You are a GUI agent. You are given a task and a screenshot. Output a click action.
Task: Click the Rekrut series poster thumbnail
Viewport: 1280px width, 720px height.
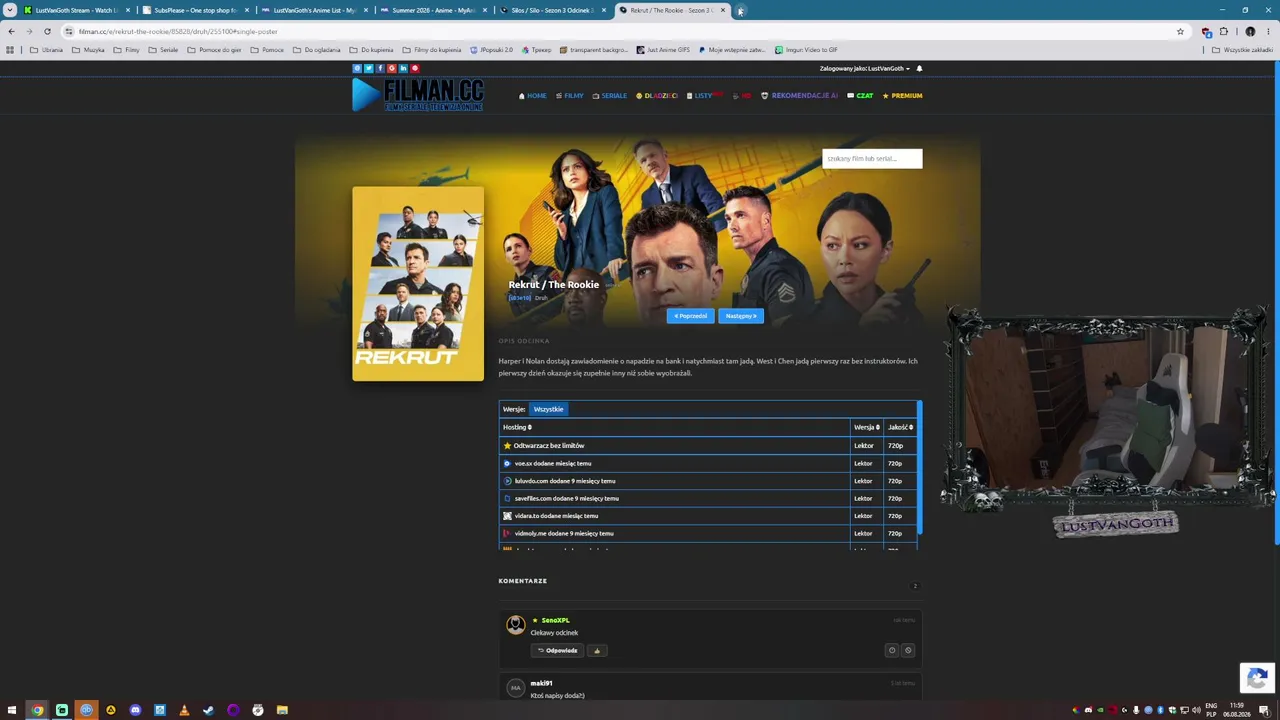418,283
